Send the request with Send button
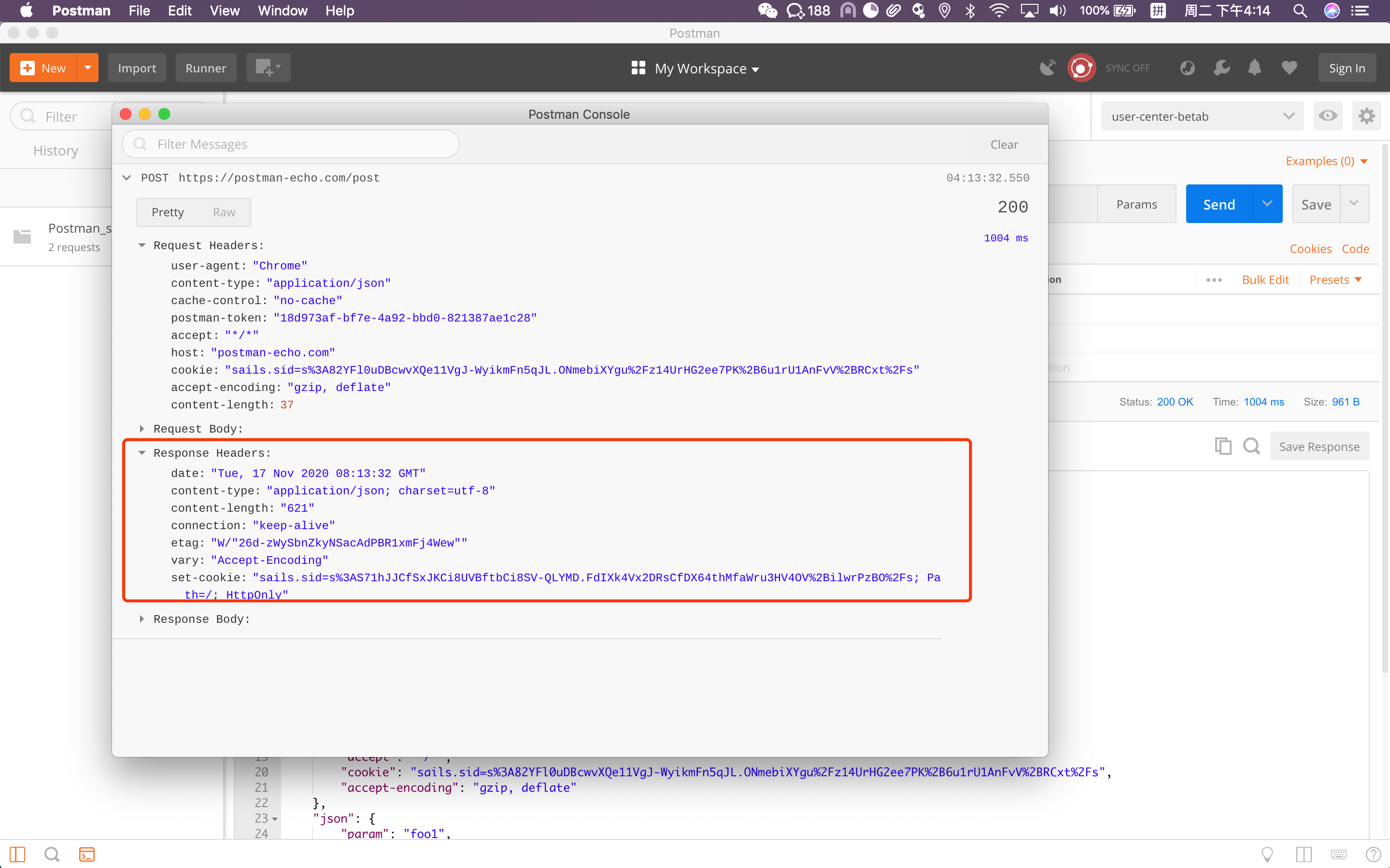Screen dimensions: 1390x868 point(1220,204)
